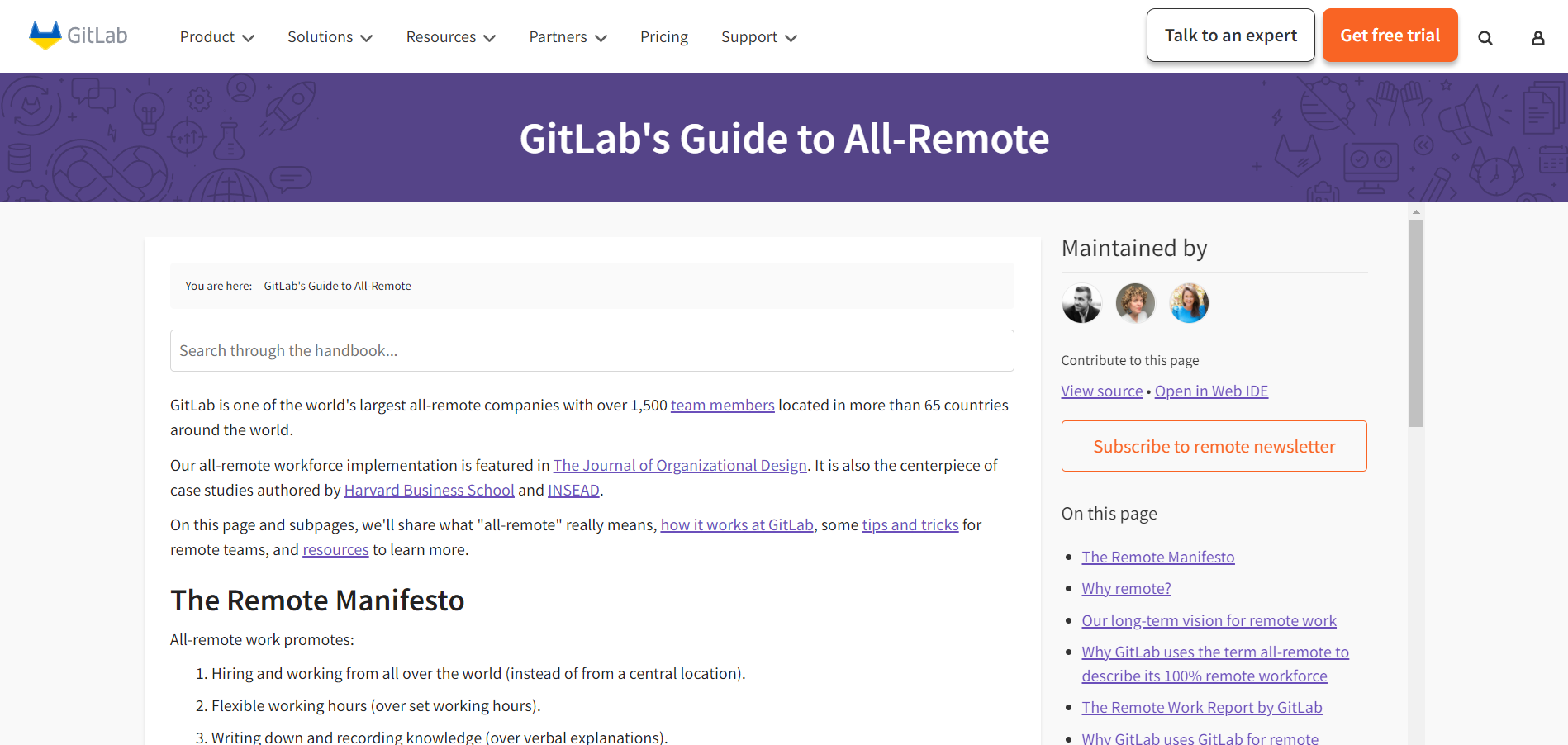The image size is (1568, 745).
Task: Open the team members link
Action: tap(723, 405)
